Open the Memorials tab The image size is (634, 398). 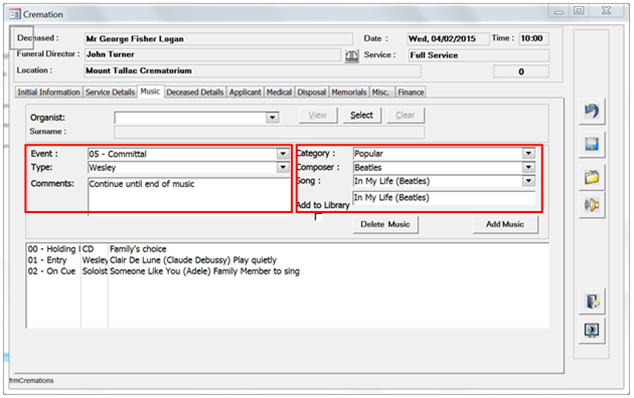(349, 92)
